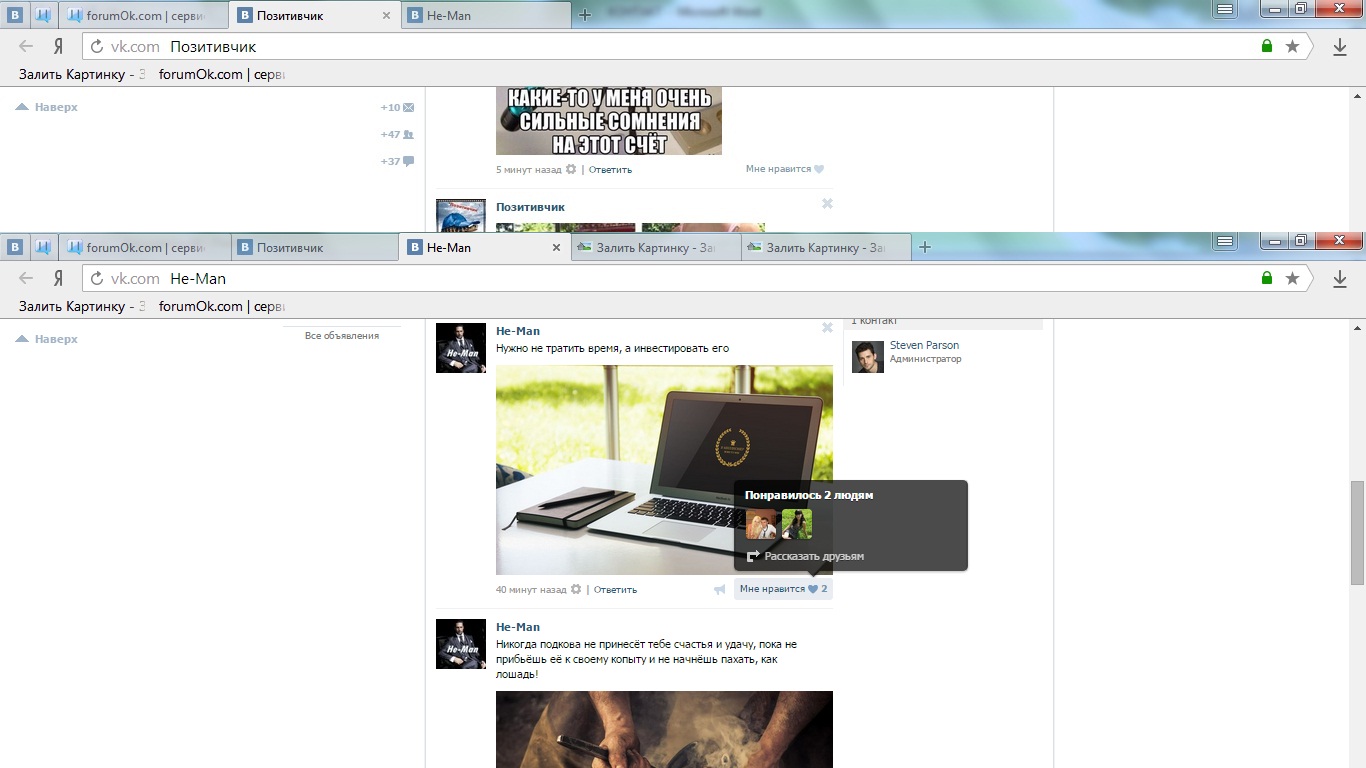The image size is (1366, 768).
Task: Click Yandex Я logo in He-Man window
Action: coord(59,278)
